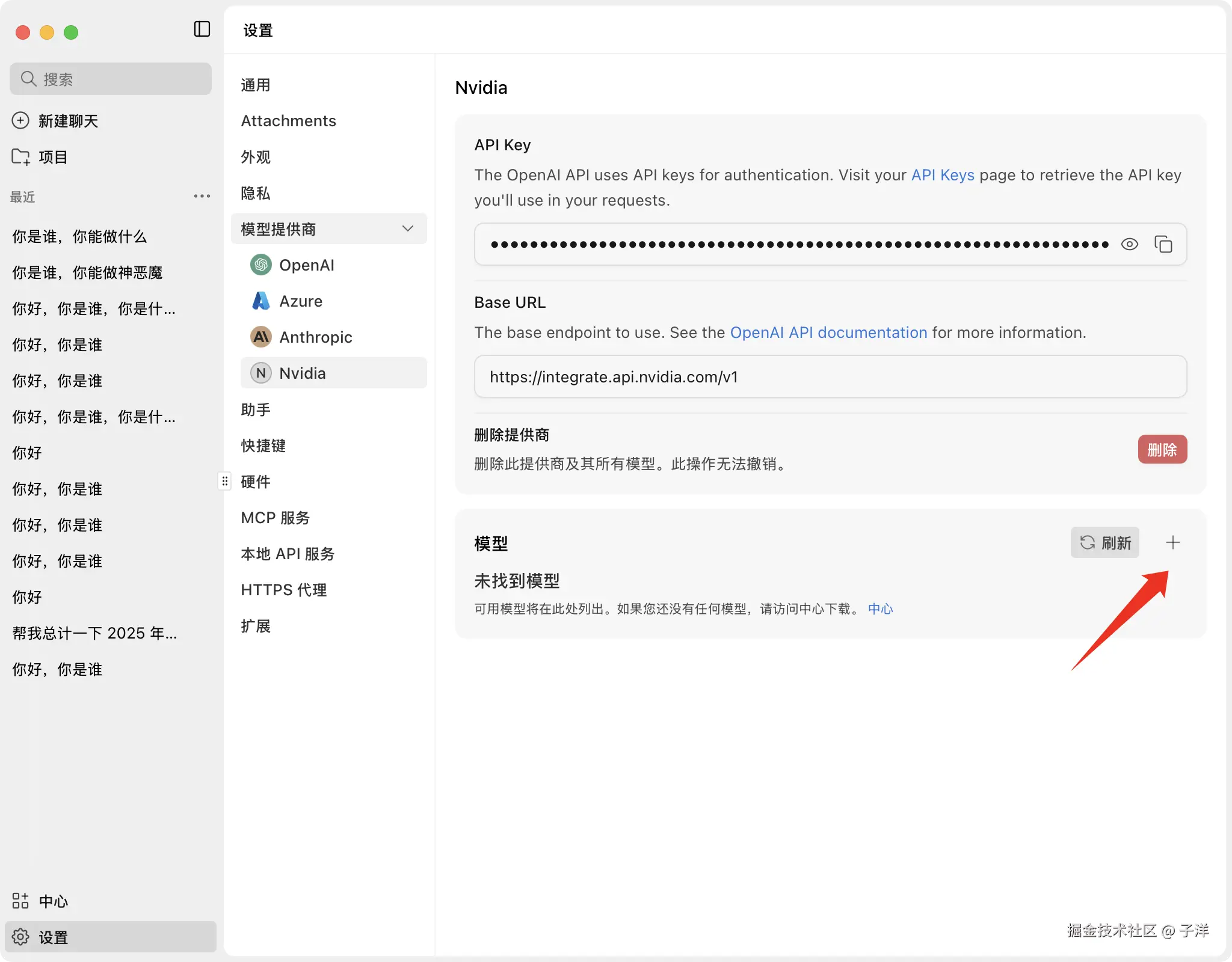The image size is (1232, 962).
Task: Open the recent chats more options menu
Action: tap(202, 196)
